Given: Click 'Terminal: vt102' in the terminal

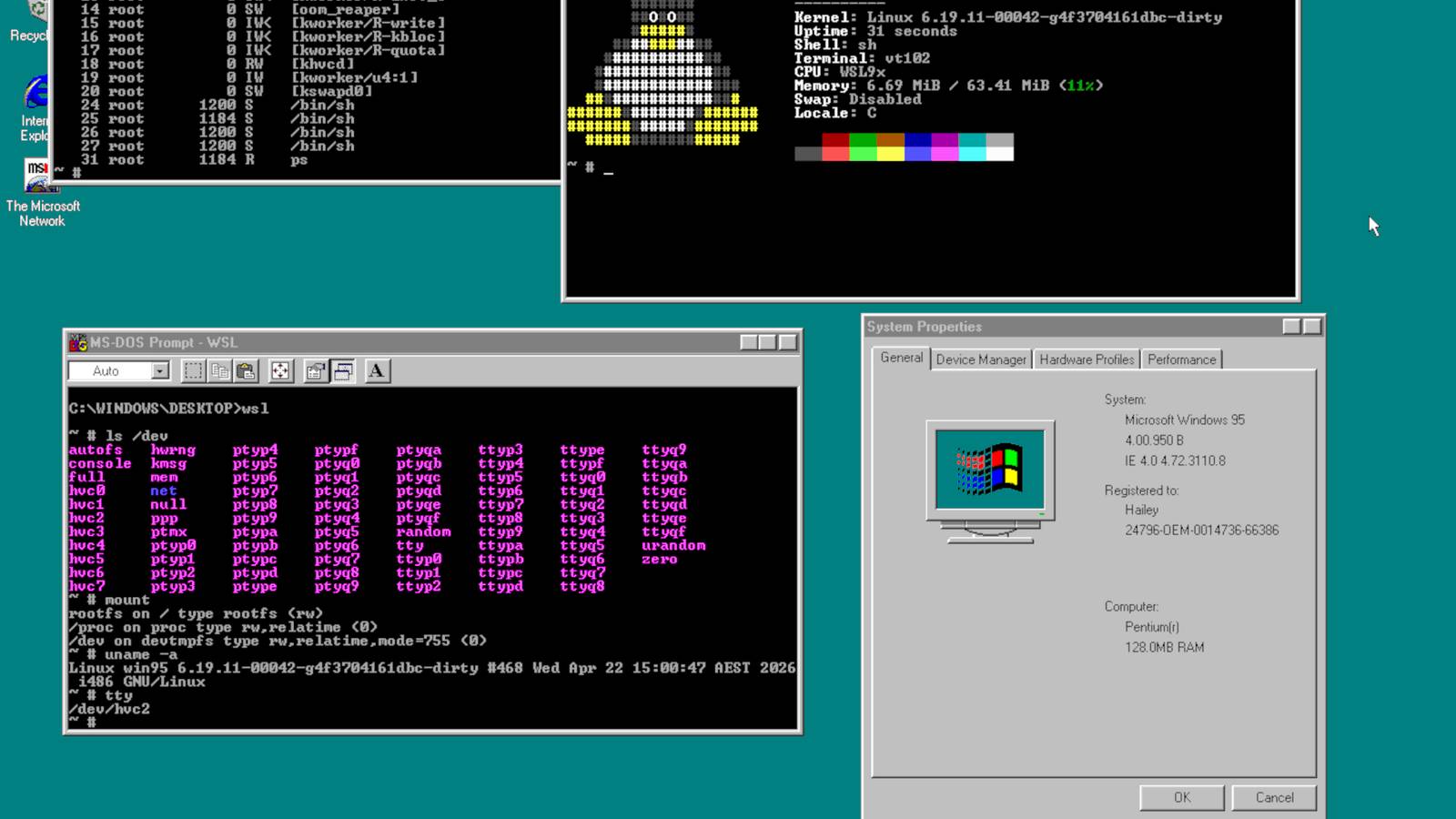Looking at the screenshot, I should point(863,58).
